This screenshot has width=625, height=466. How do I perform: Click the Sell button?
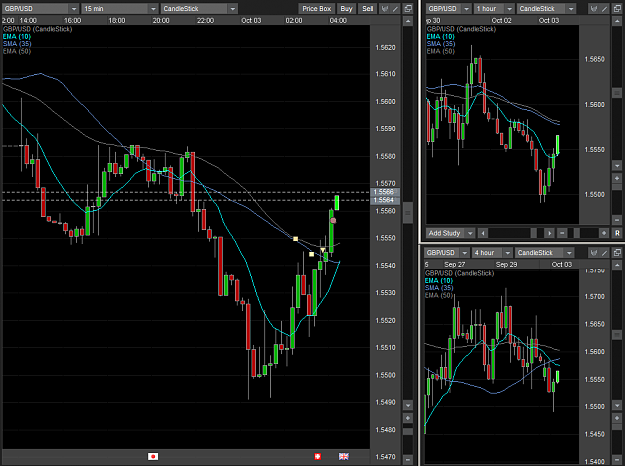pos(368,9)
